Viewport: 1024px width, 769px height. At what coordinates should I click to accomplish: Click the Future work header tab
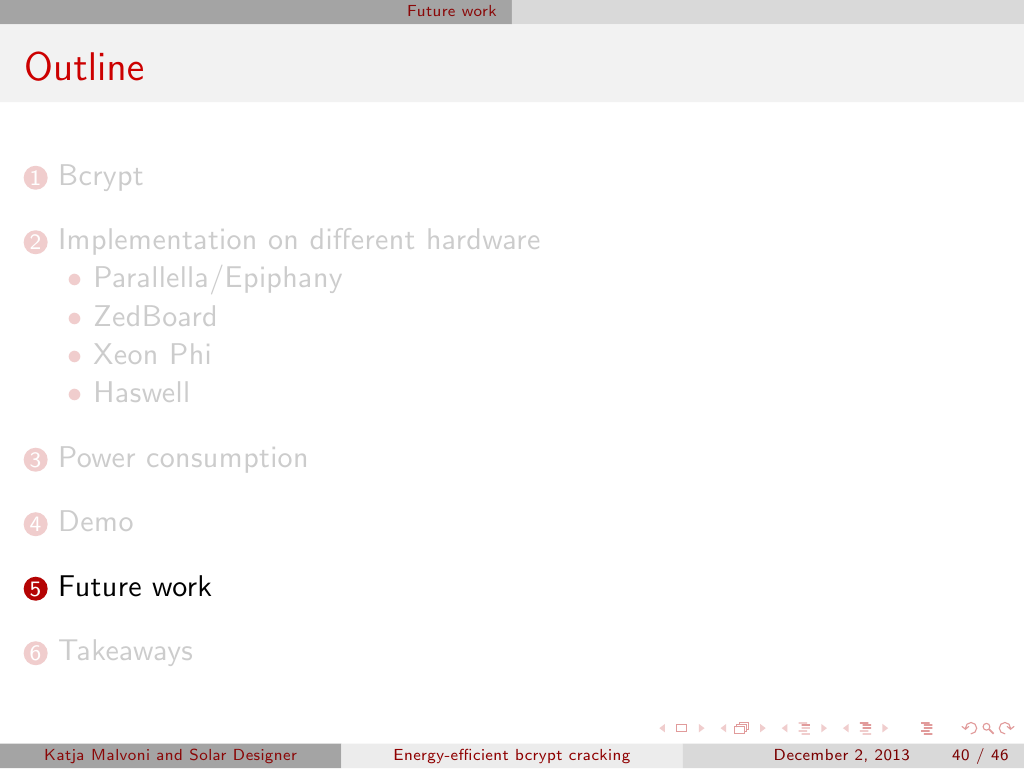(451, 11)
